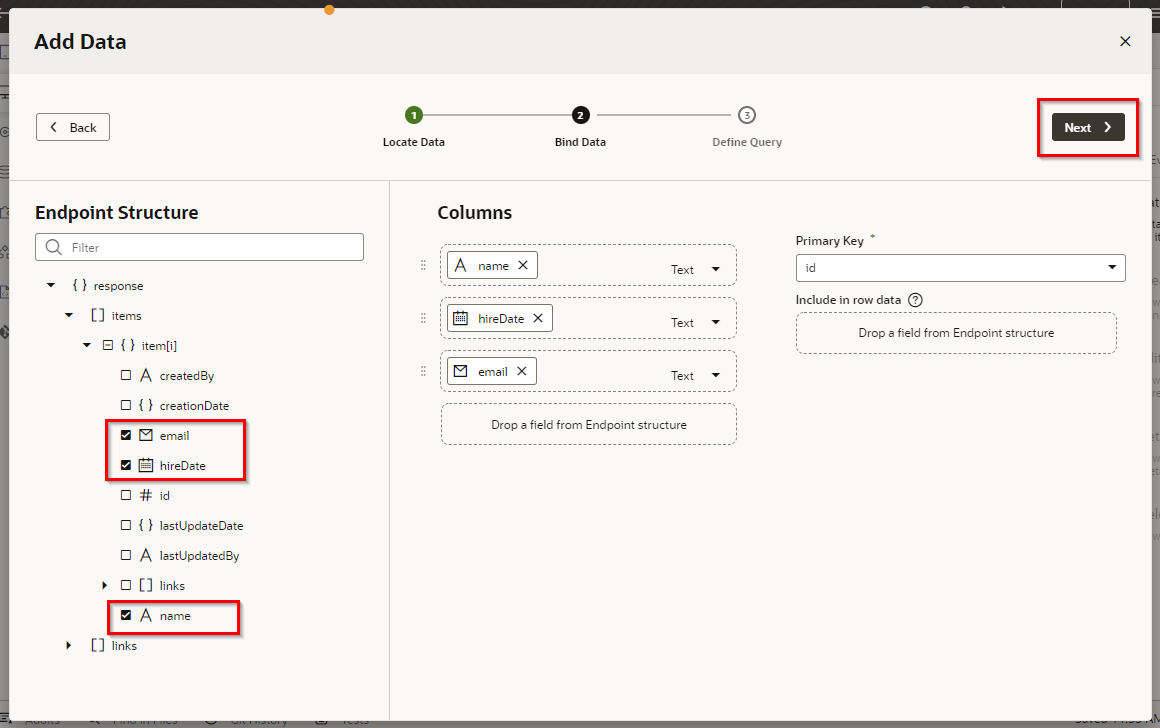Close the Add Data dialog

(1125, 41)
